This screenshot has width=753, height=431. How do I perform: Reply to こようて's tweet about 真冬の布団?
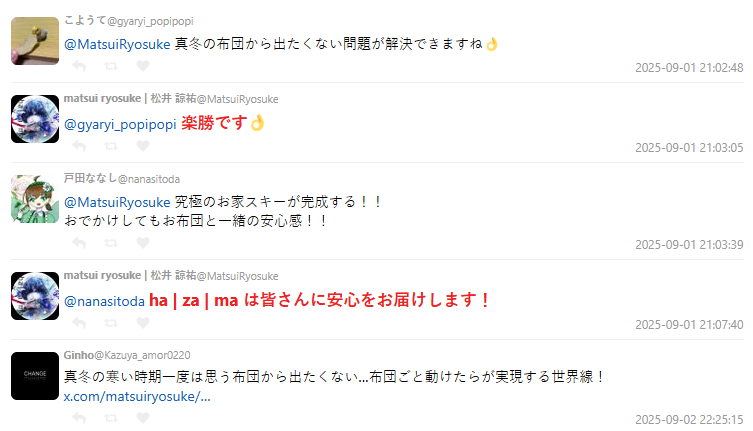point(79,66)
